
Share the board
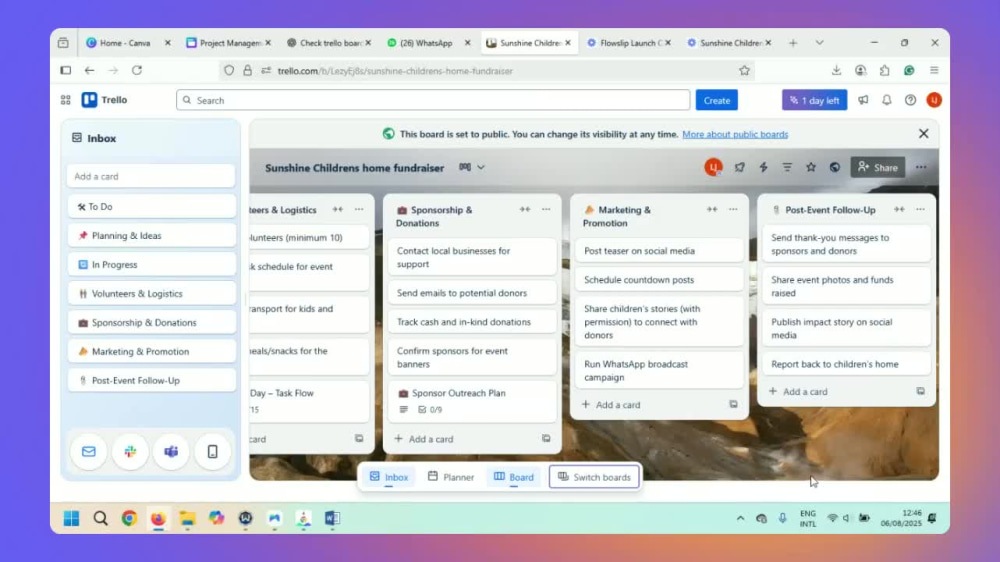pyautogui.click(x=878, y=167)
